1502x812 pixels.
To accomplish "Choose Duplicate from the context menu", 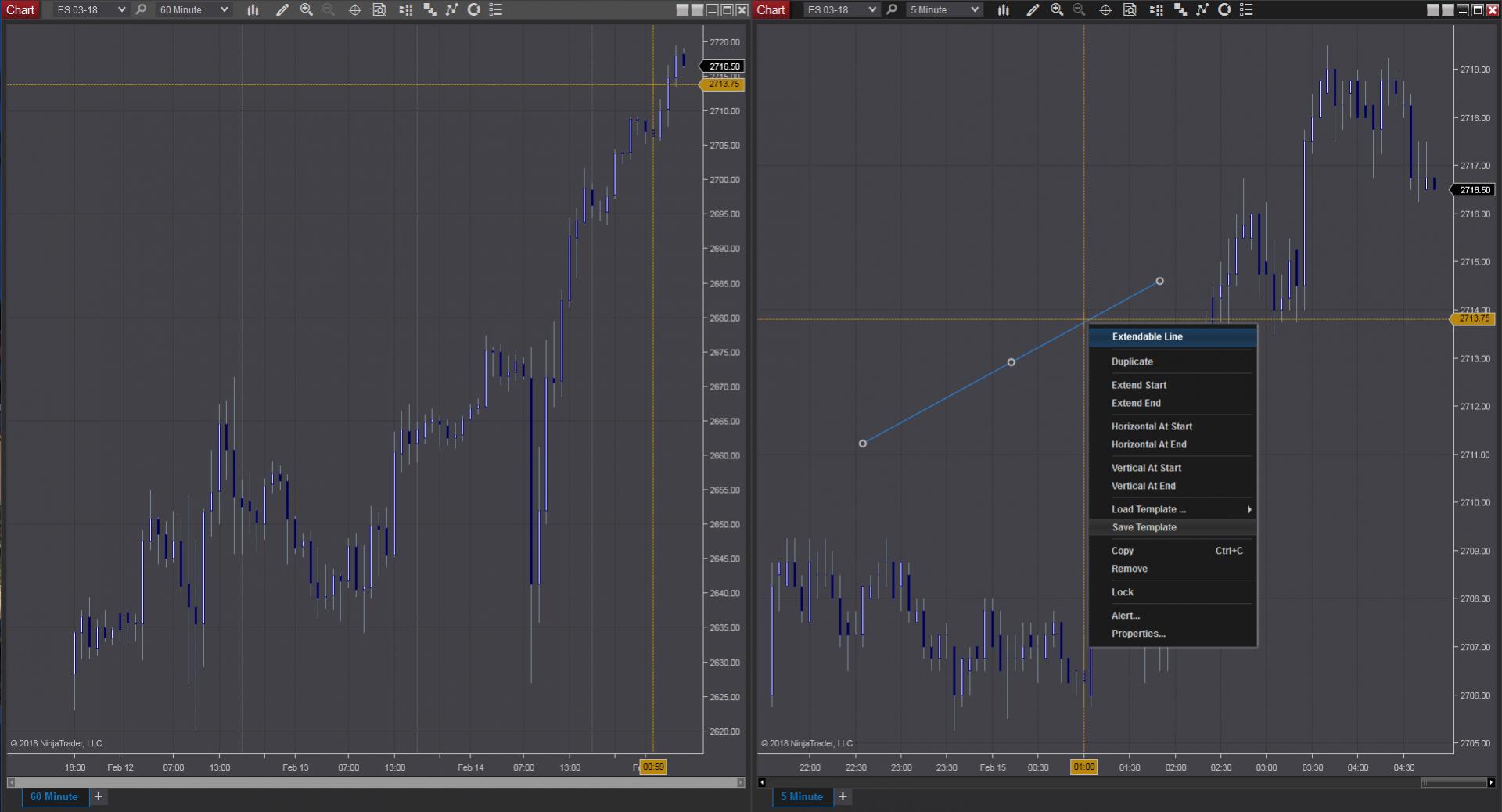I will [x=1173, y=361].
